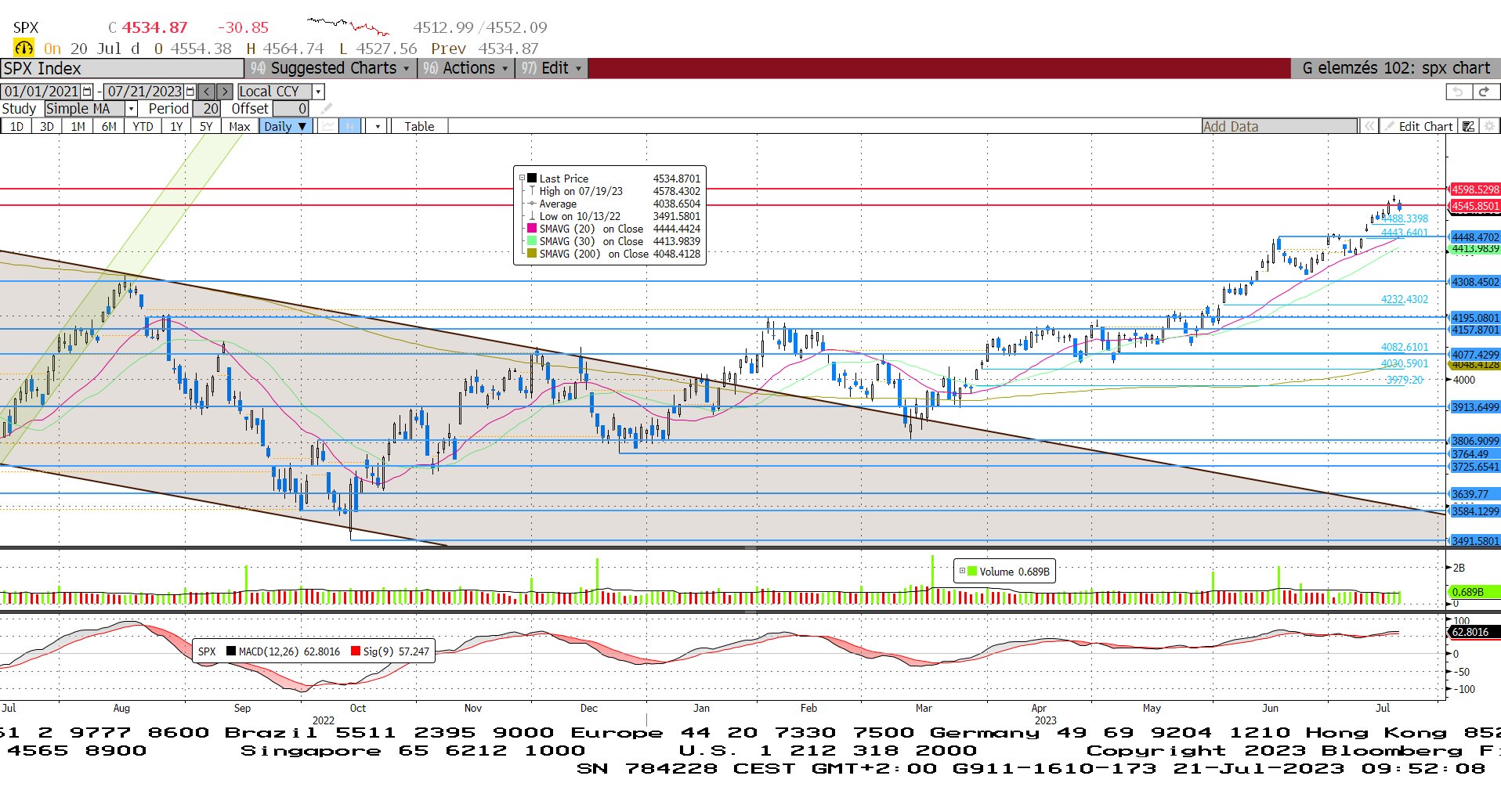The image size is (1501, 812).
Task: Select the 6M range tab
Action: [x=109, y=126]
